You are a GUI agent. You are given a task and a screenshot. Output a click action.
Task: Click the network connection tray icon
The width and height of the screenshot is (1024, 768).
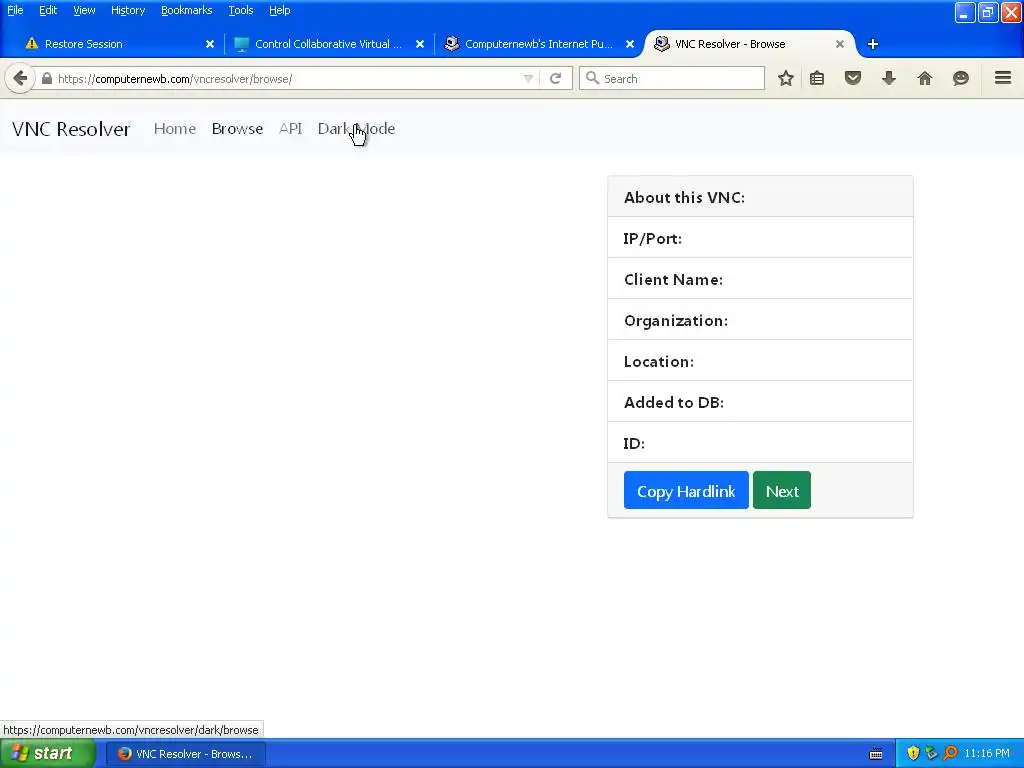pos(931,754)
